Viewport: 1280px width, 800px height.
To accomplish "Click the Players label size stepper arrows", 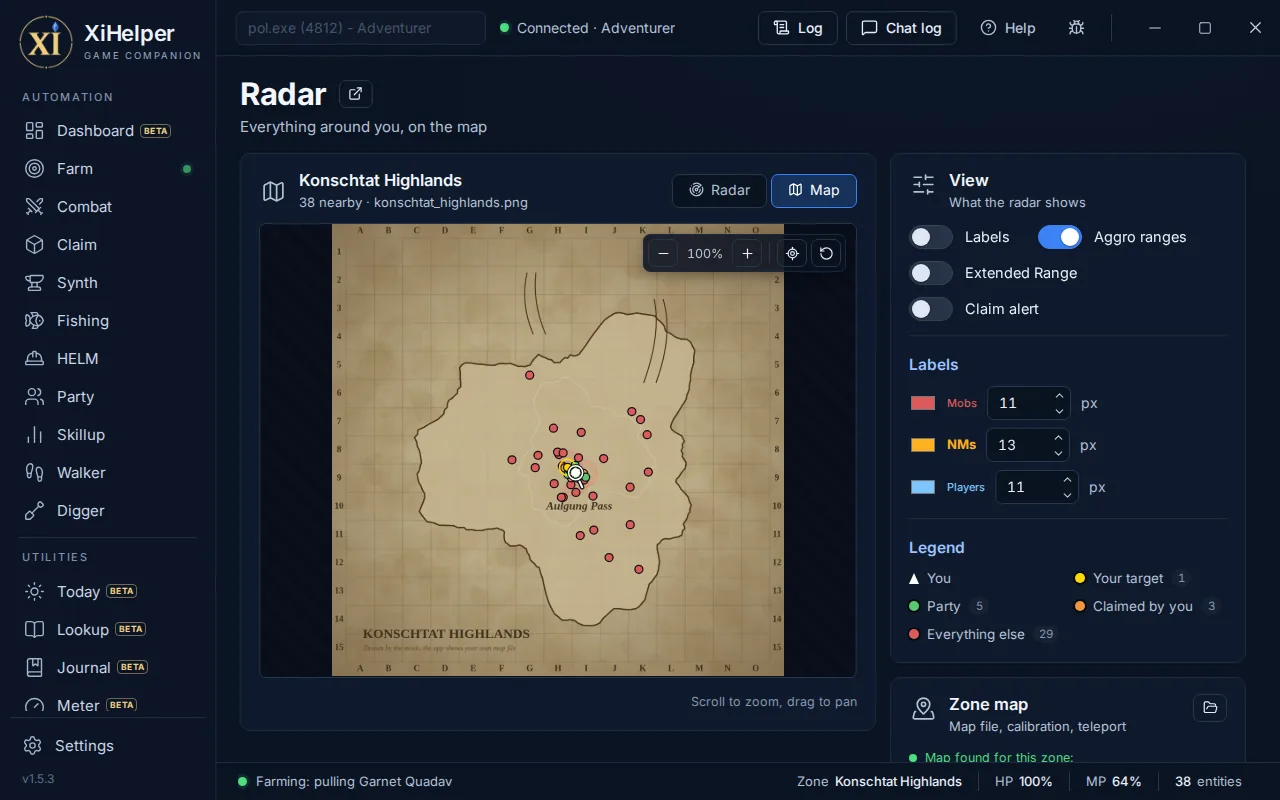I will 1067,487.
